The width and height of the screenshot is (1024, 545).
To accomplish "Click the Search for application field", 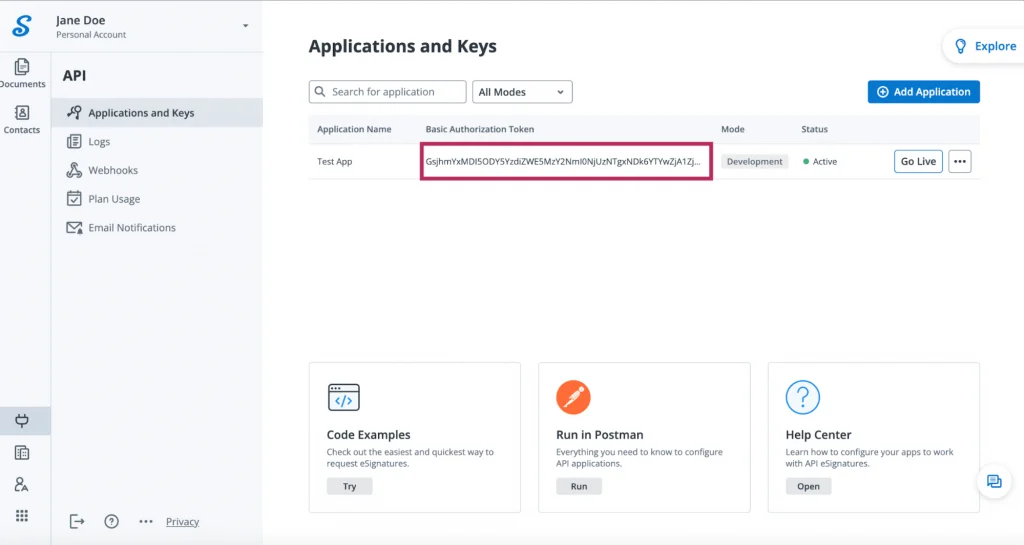I will point(388,92).
